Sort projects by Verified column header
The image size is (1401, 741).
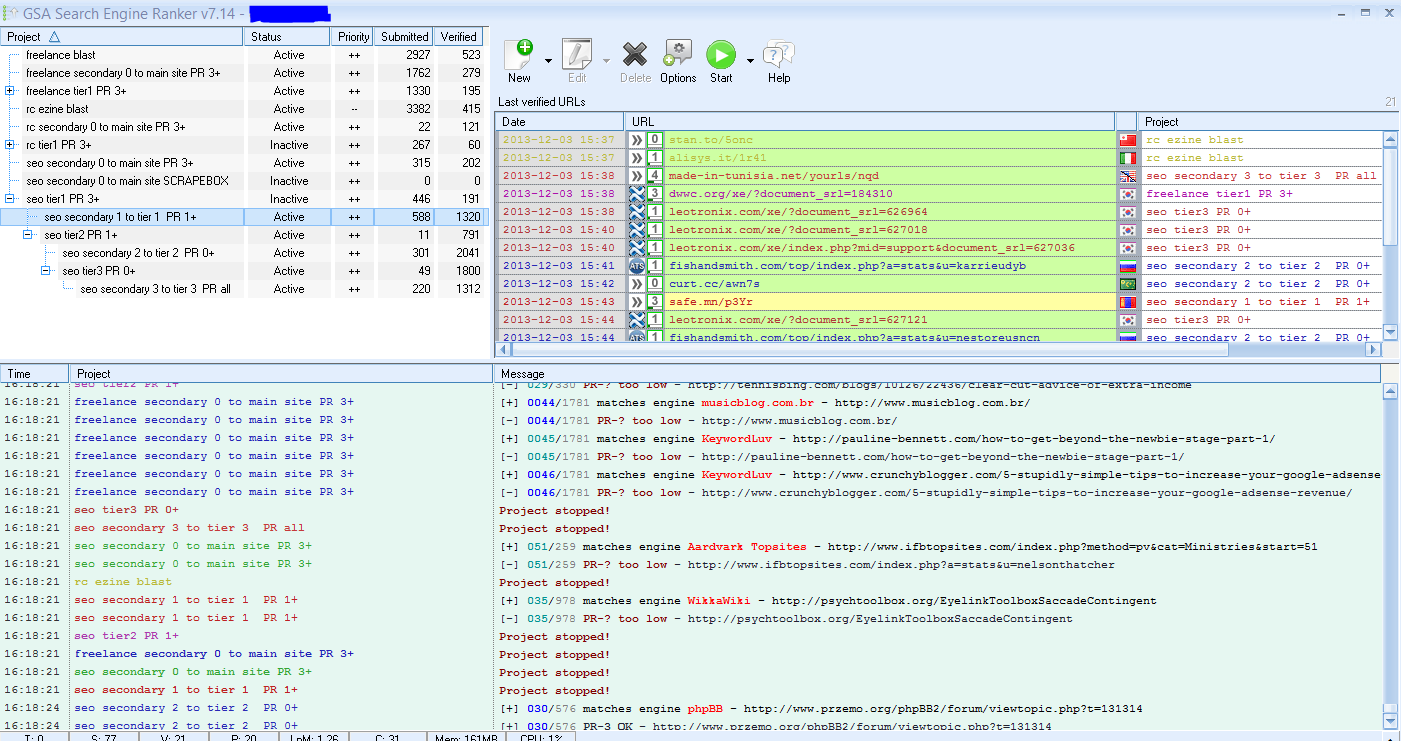(459, 37)
